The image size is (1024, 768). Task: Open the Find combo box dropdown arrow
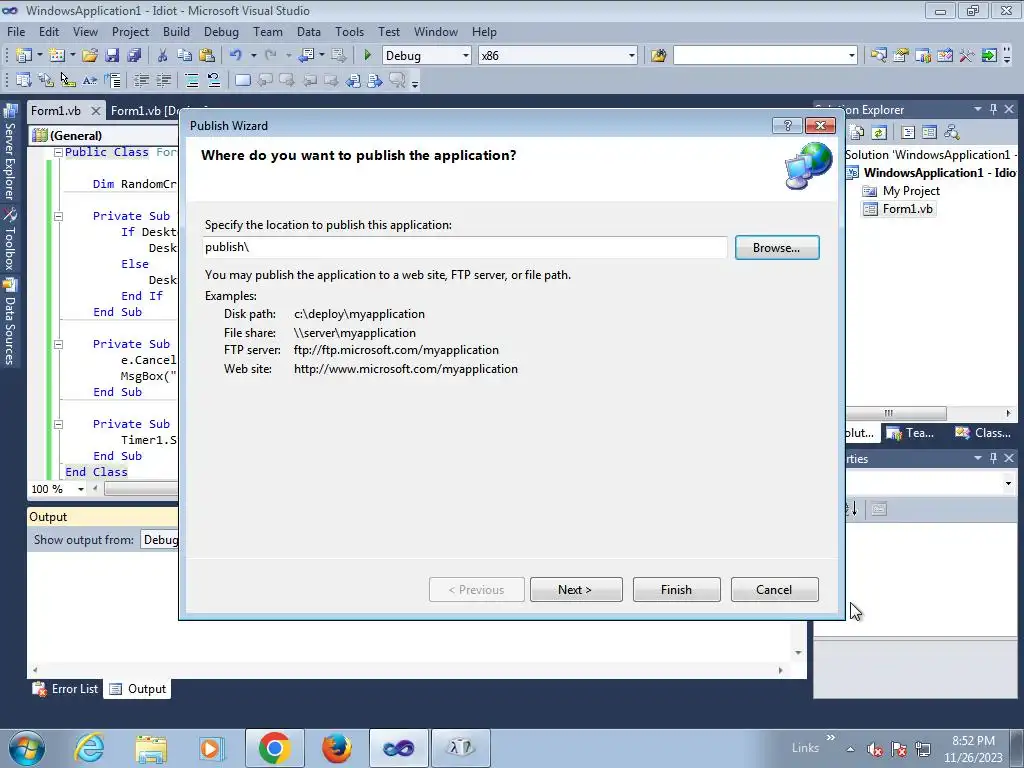point(851,56)
